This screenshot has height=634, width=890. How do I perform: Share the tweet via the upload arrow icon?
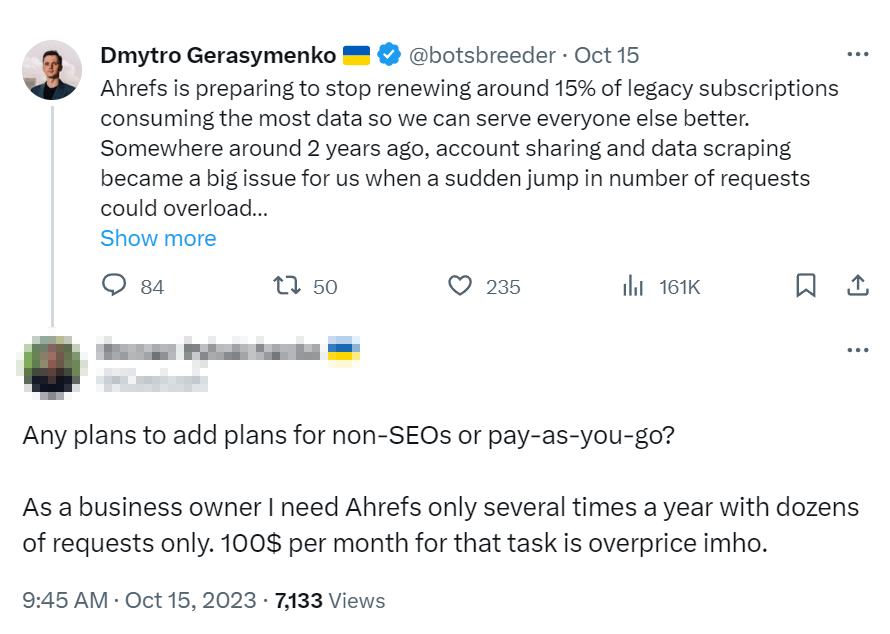click(857, 287)
